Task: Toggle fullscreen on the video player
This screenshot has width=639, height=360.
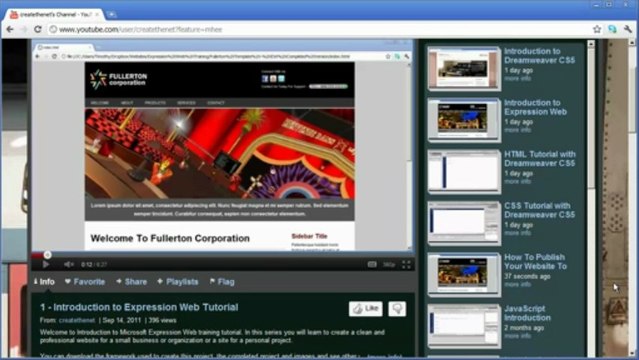Action: pos(406,264)
